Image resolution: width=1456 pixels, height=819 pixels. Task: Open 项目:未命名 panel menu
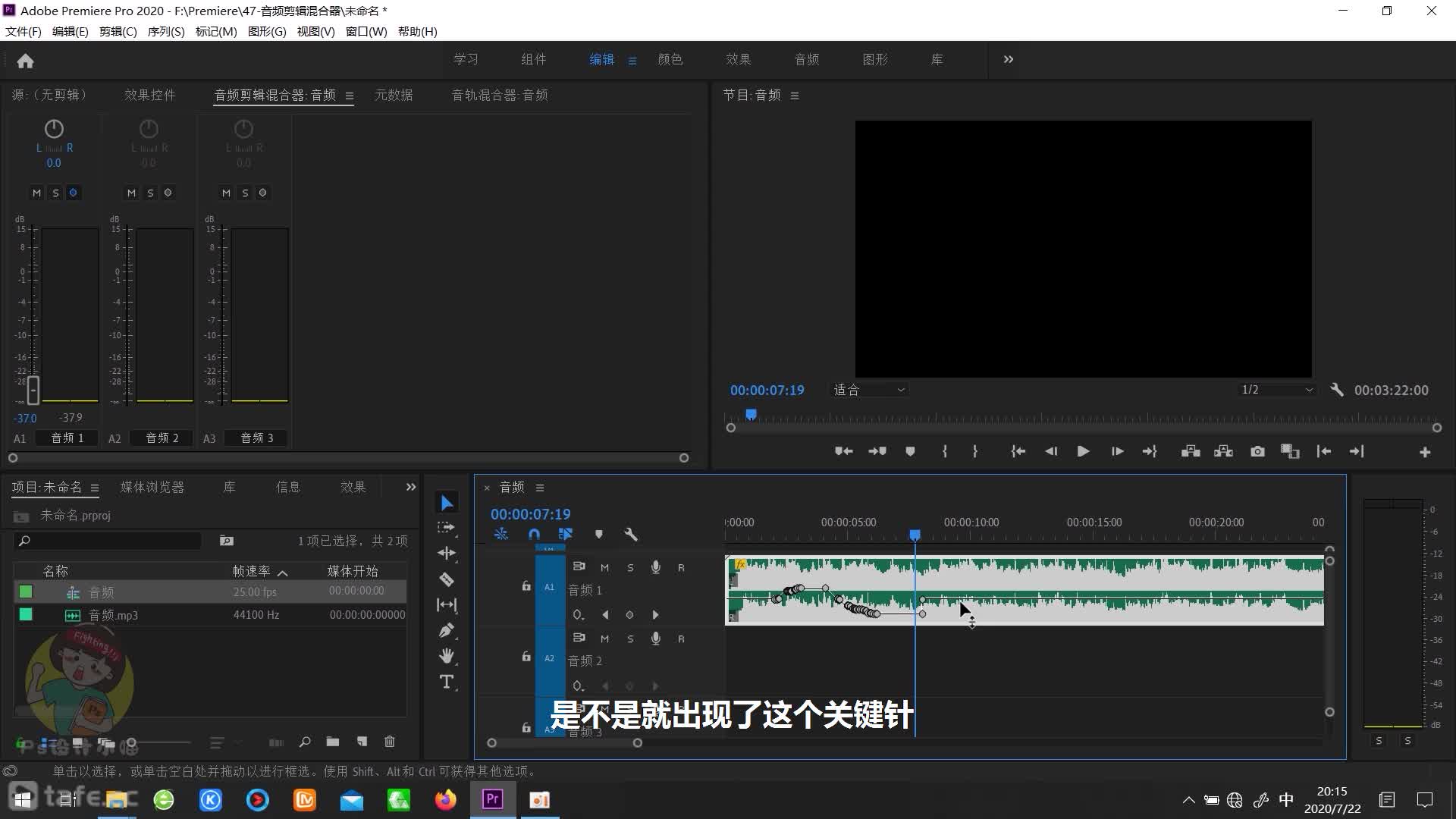(x=95, y=488)
